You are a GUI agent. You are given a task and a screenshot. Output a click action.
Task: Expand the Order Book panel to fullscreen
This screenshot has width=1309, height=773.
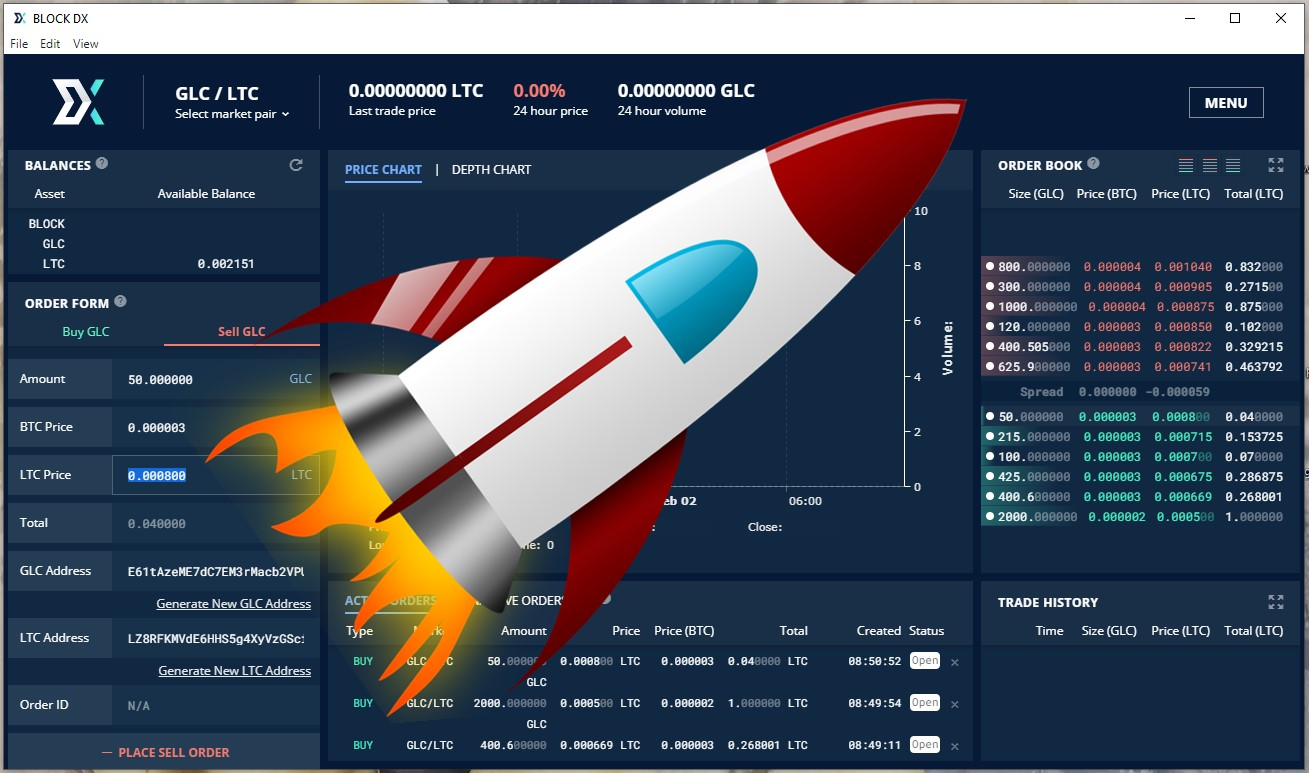tap(1276, 165)
